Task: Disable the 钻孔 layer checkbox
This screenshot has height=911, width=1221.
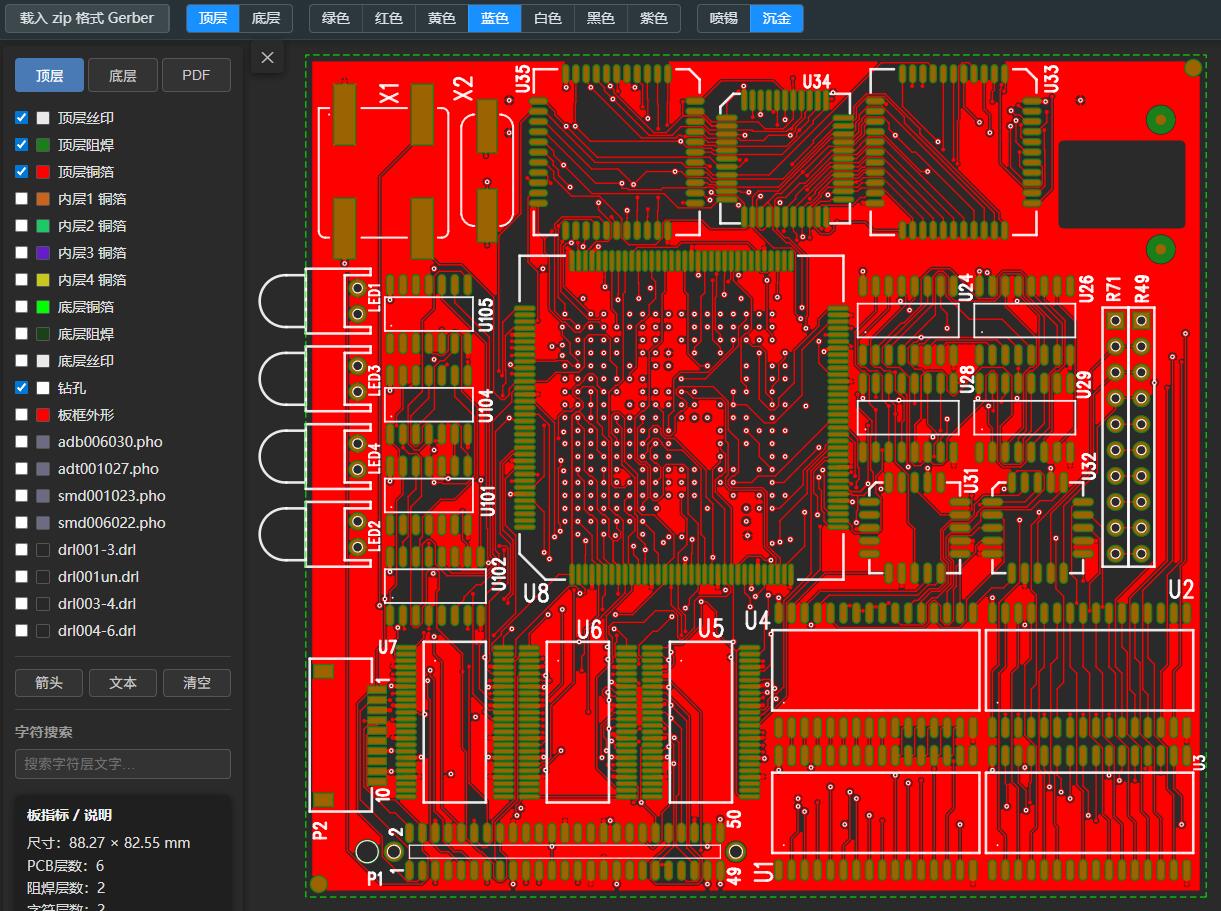Action: (x=22, y=388)
